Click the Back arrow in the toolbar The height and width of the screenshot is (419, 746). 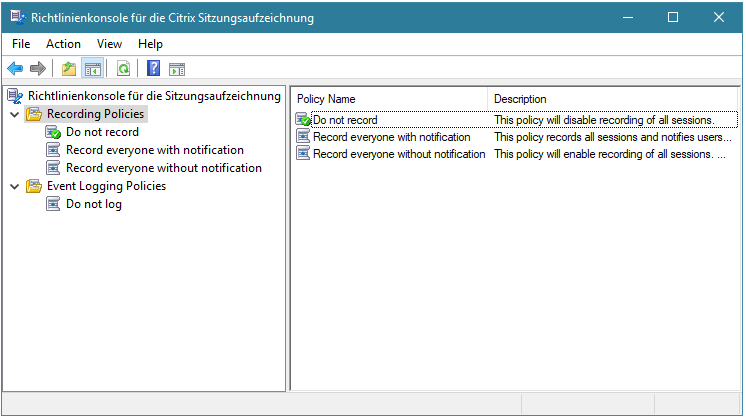point(15,69)
